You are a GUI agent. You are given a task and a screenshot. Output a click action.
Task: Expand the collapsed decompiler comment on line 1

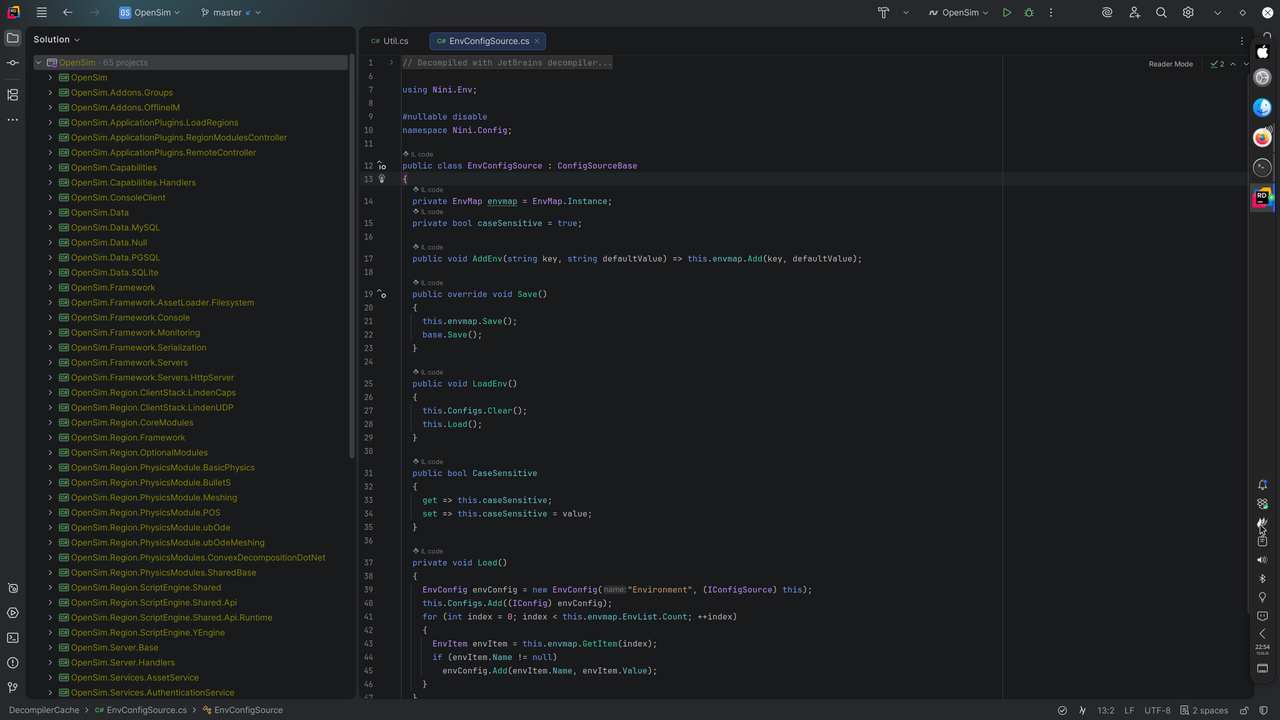click(x=391, y=62)
